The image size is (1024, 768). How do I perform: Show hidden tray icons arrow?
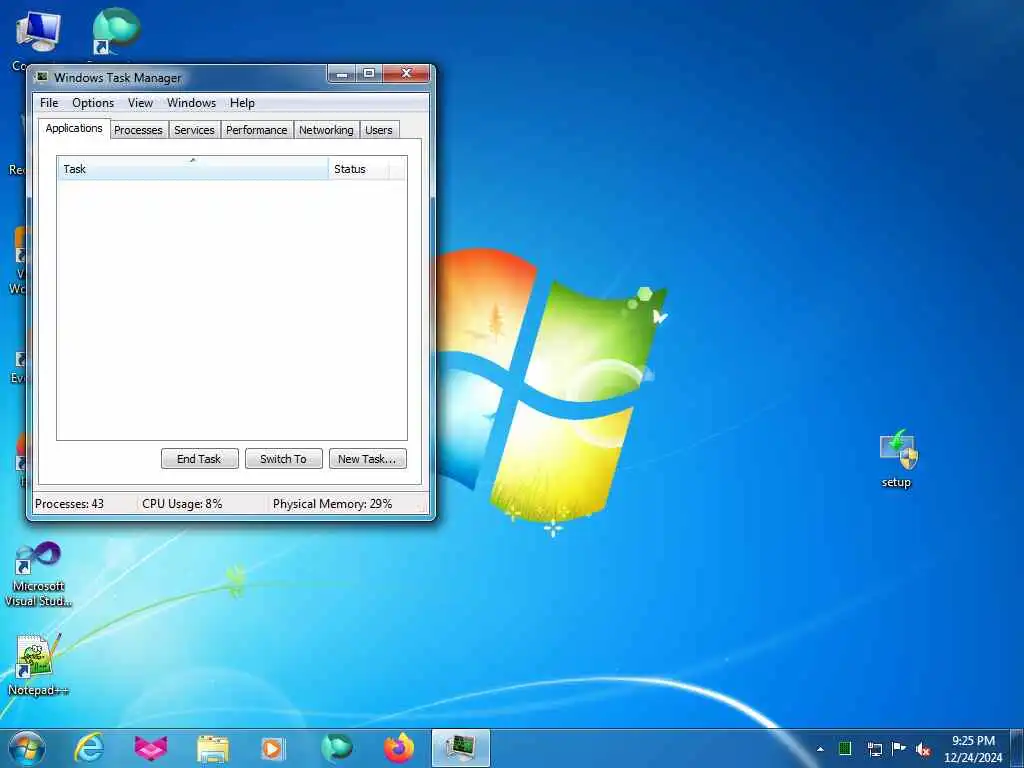pos(820,750)
